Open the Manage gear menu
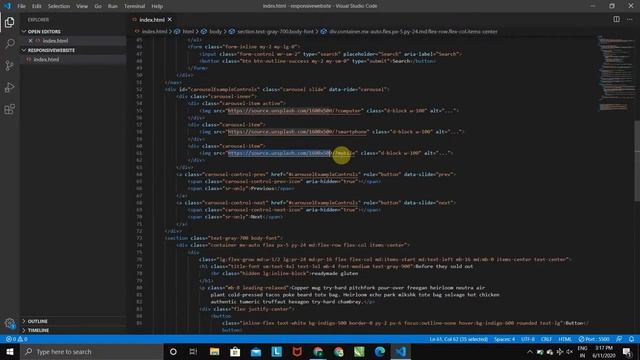 (9, 323)
